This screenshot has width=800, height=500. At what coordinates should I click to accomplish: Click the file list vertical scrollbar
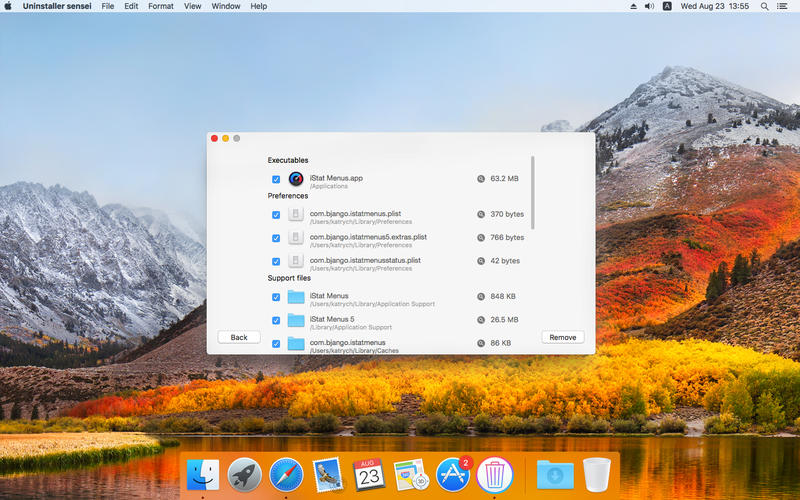point(533,192)
